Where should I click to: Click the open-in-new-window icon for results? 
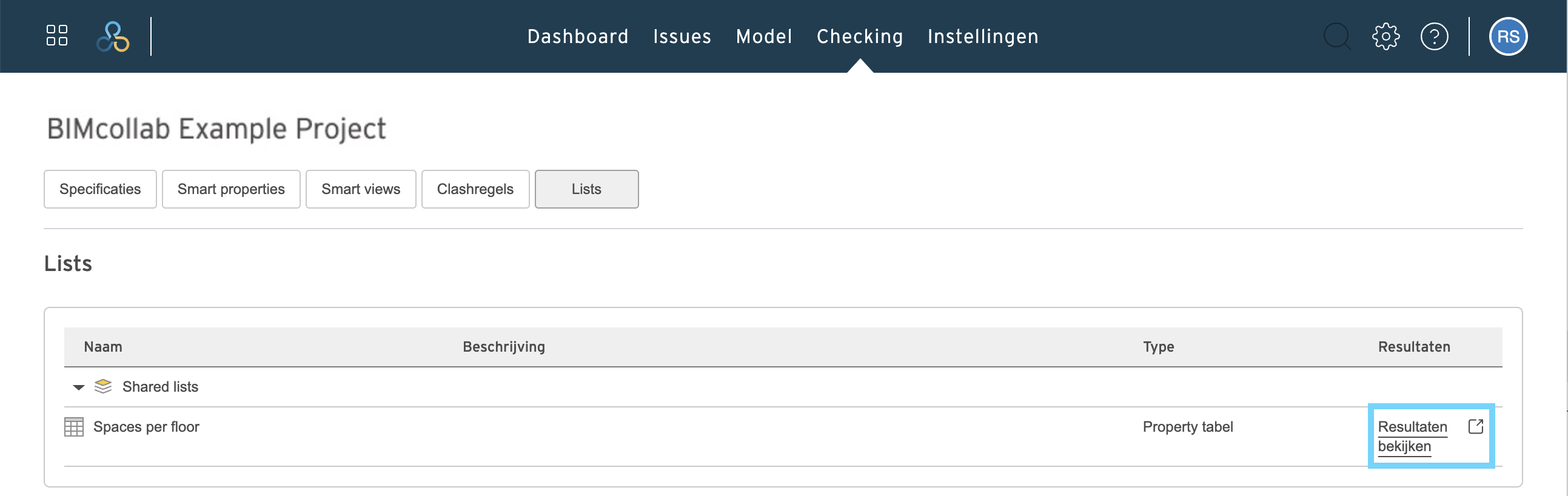click(1475, 426)
